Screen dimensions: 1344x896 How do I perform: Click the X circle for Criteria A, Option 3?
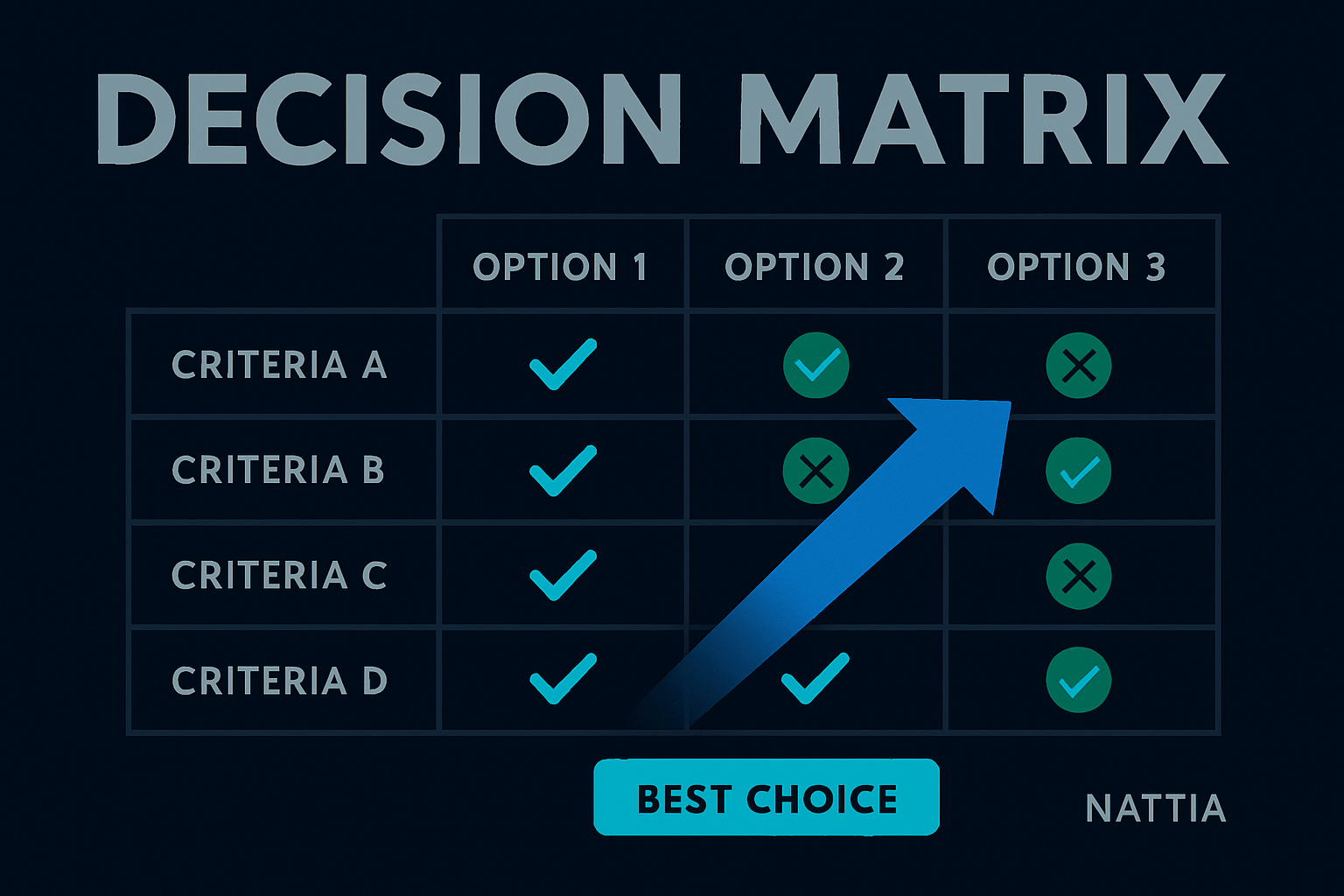[x=1078, y=365]
